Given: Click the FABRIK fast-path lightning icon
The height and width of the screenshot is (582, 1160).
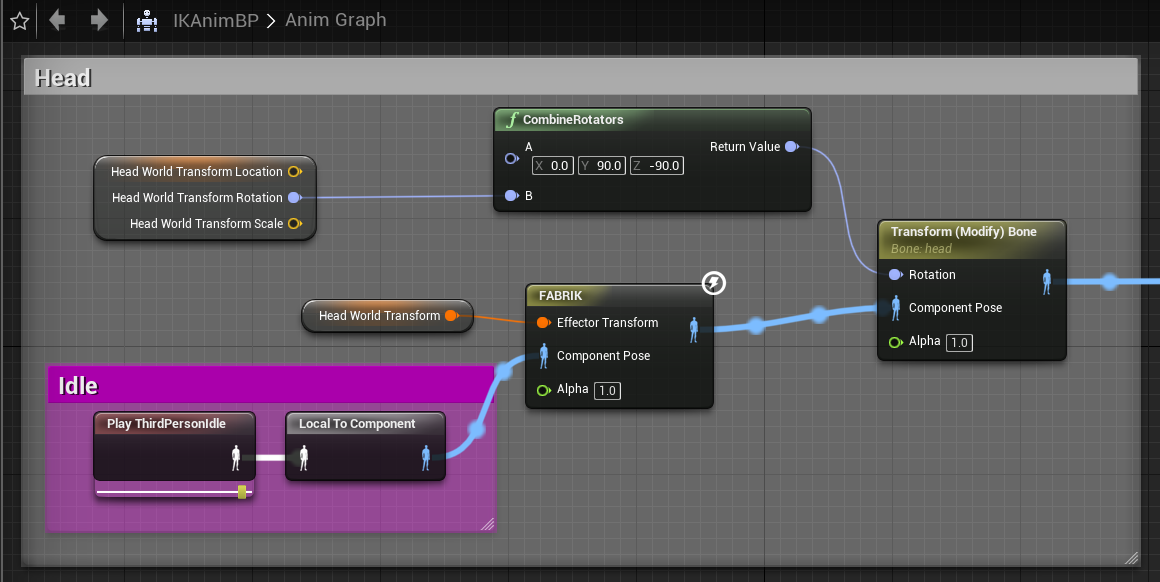Looking at the screenshot, I should (x=713, y=282).
